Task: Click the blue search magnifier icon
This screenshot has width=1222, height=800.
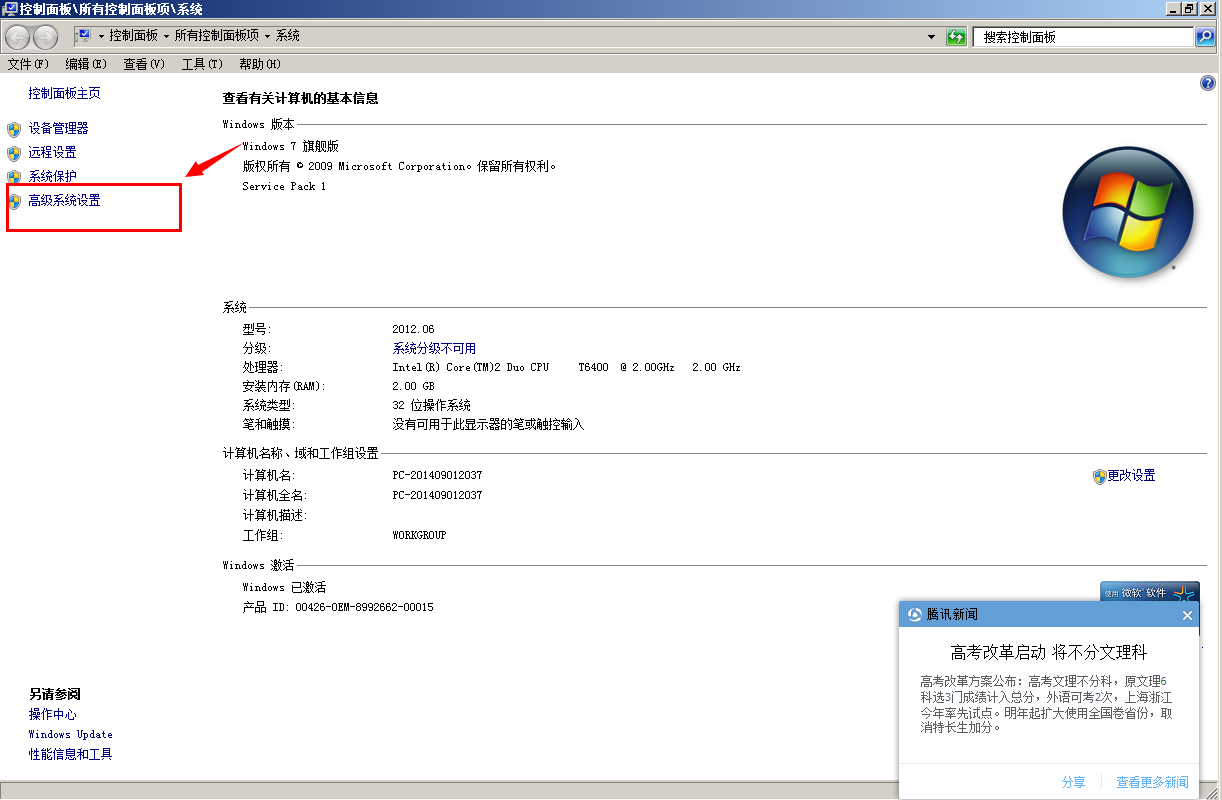Action: tap(1205, 37)
